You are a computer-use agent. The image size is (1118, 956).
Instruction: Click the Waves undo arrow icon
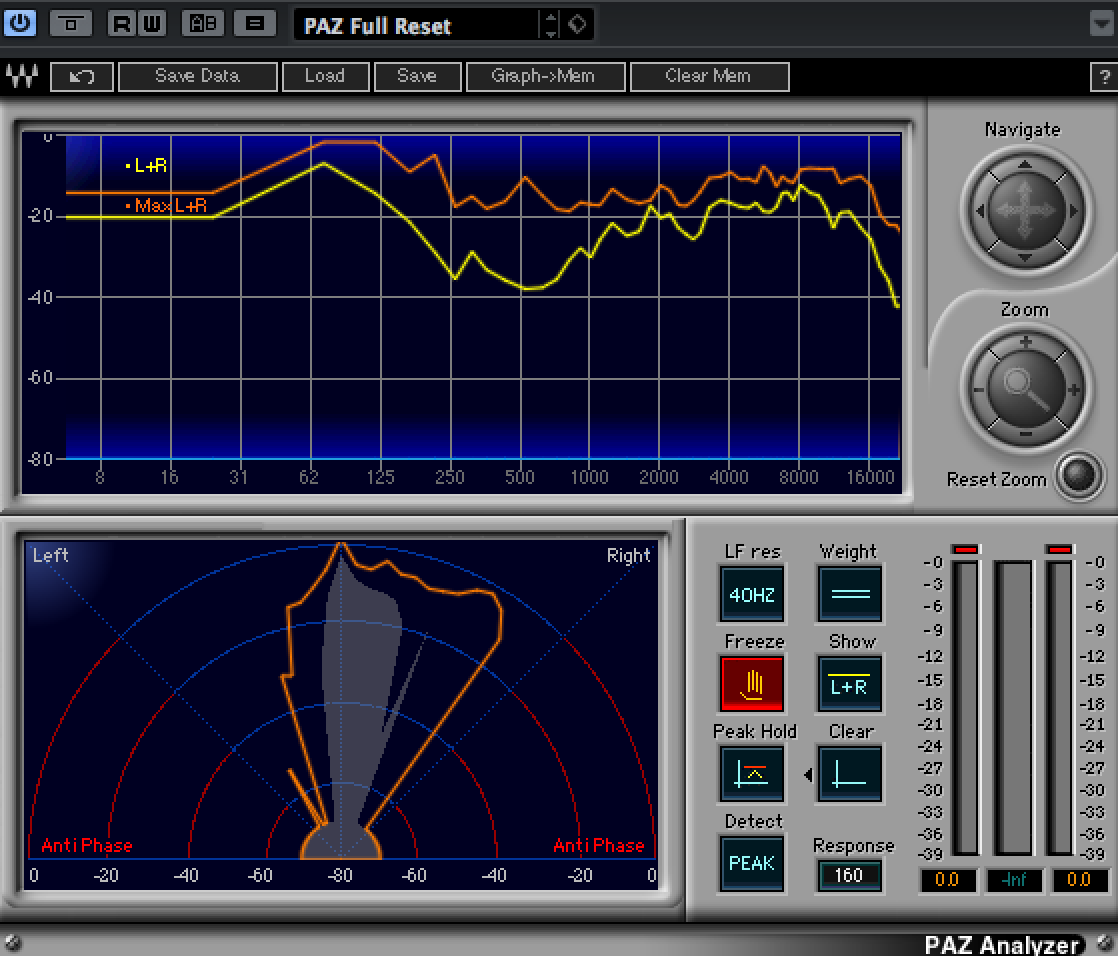click(x=80, y=77)
